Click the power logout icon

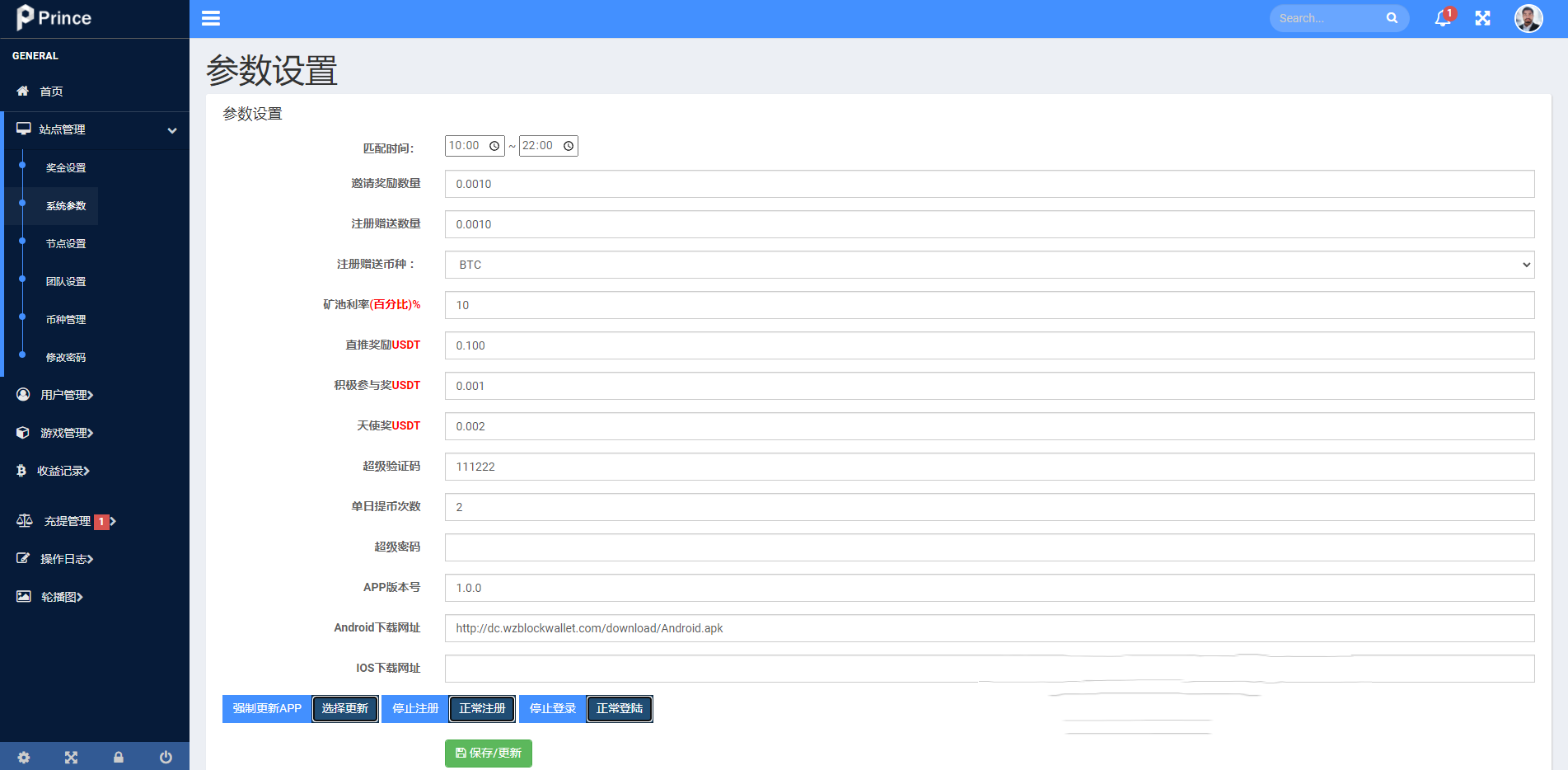(166, 757)
